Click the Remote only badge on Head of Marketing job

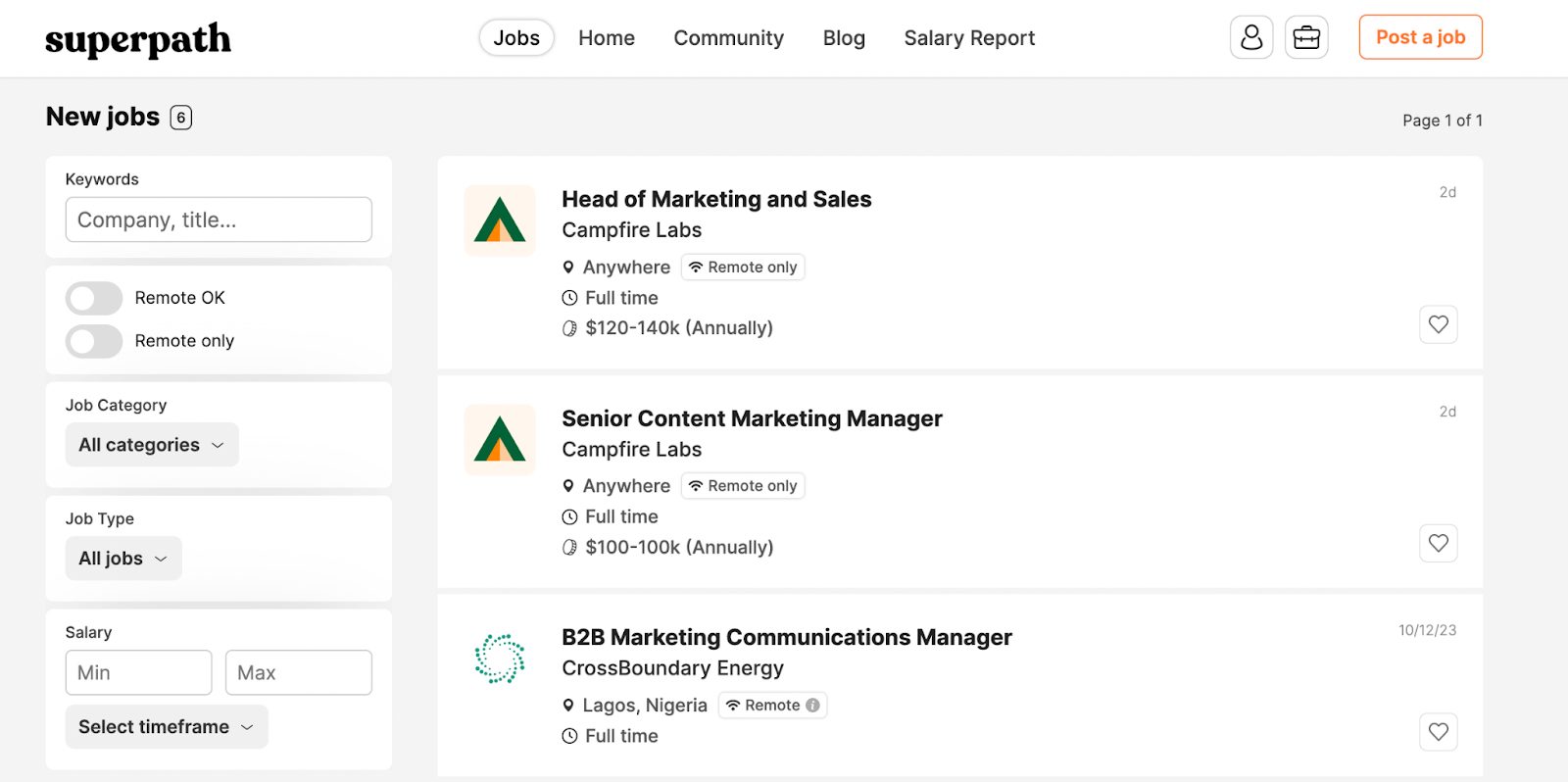(743, 268)
